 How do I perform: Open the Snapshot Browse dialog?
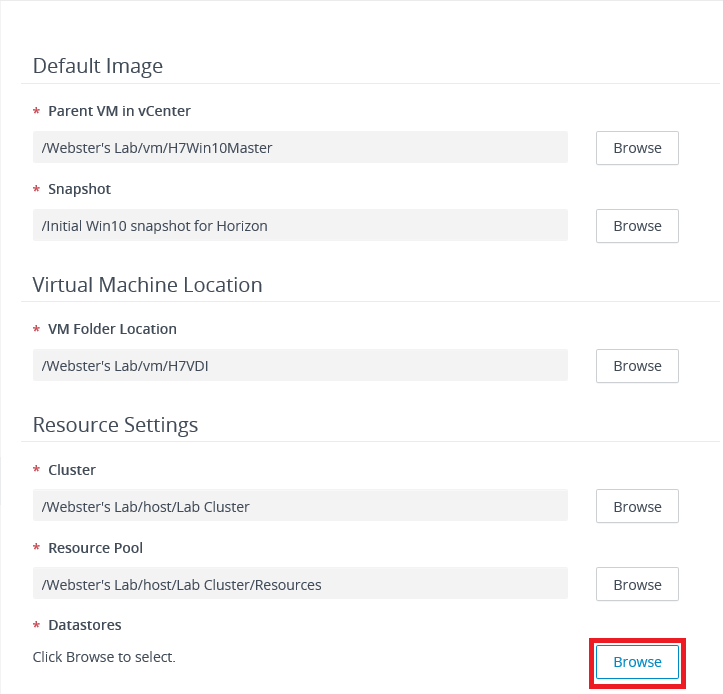637,226
